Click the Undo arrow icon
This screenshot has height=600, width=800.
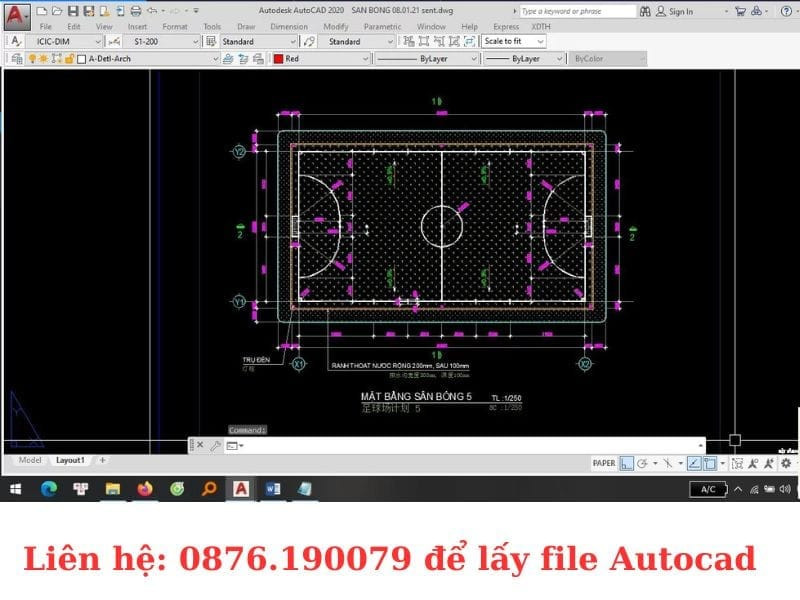(x=151, y=11)
